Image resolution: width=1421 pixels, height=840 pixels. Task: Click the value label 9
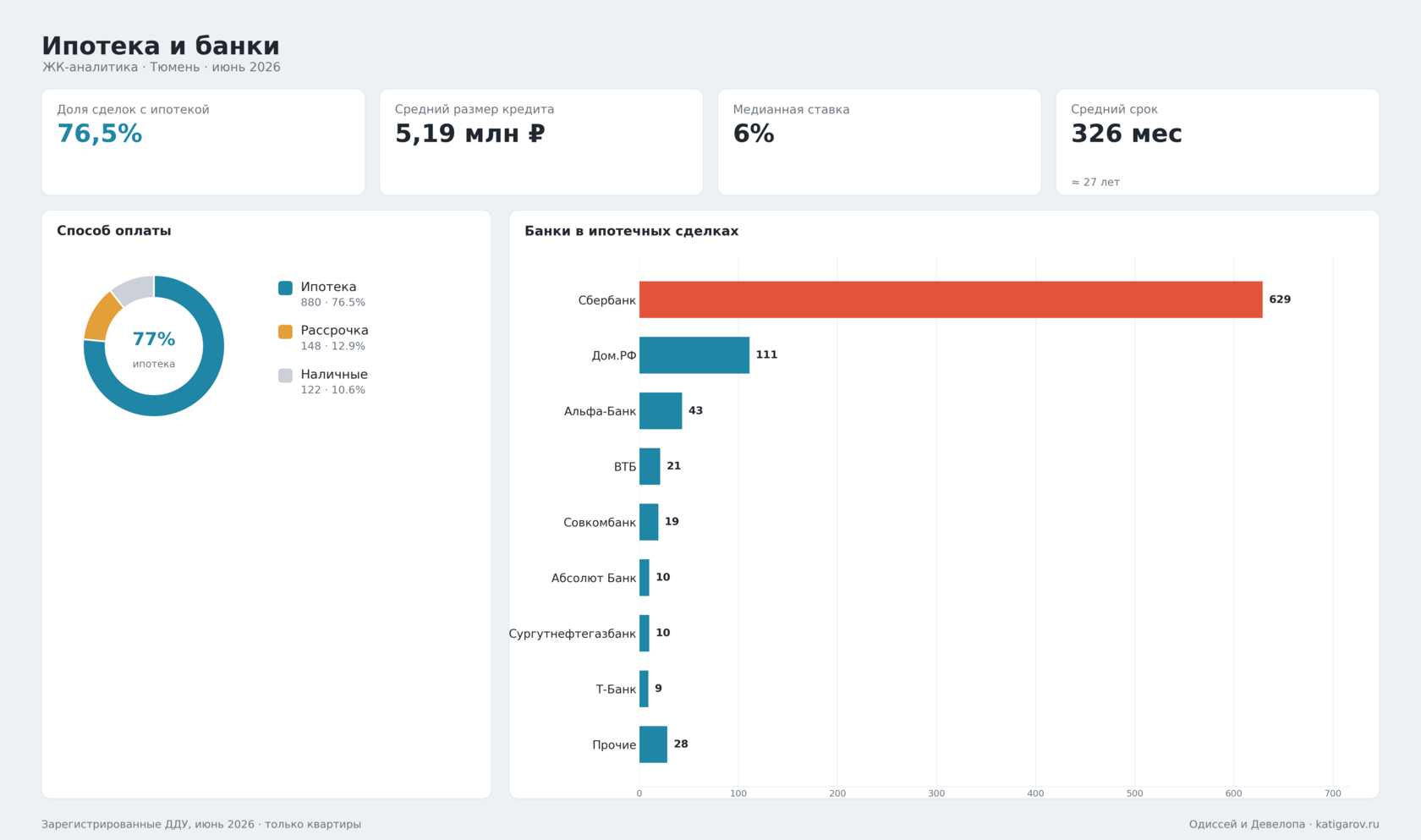pos(658,689)
